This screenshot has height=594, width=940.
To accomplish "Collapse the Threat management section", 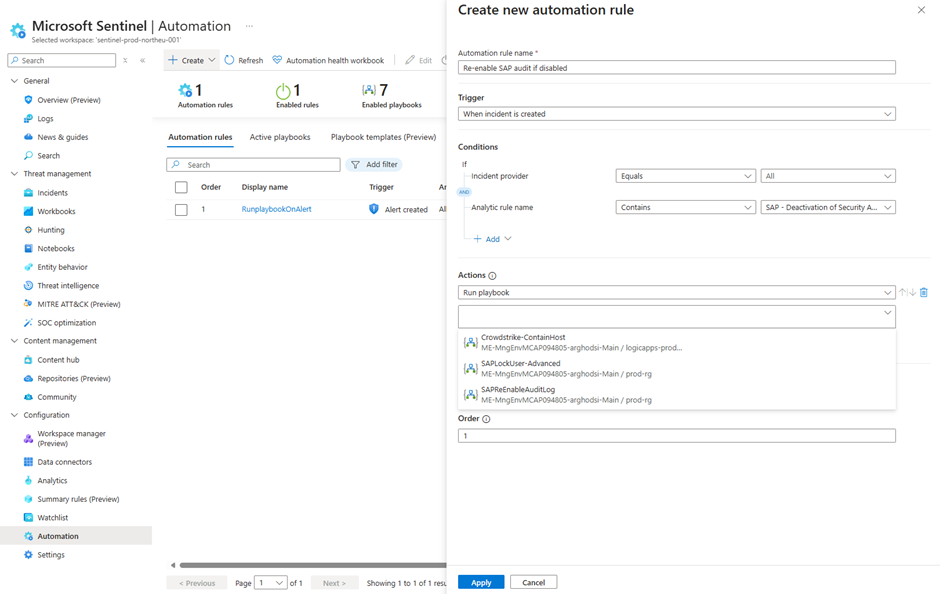I will [14, 174].
